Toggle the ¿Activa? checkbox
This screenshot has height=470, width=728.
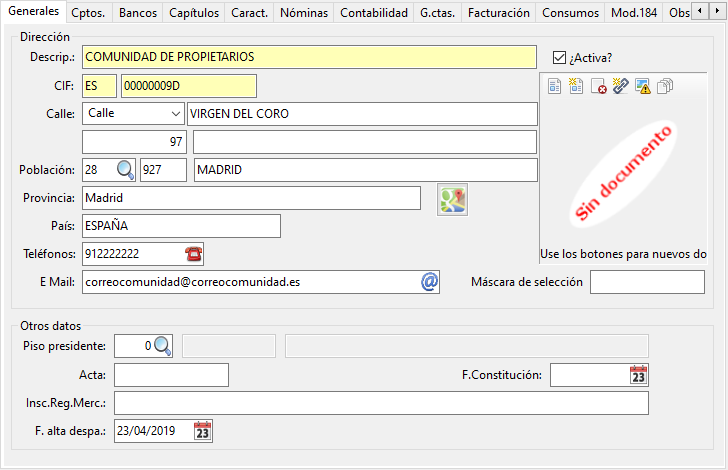(559, 57)
